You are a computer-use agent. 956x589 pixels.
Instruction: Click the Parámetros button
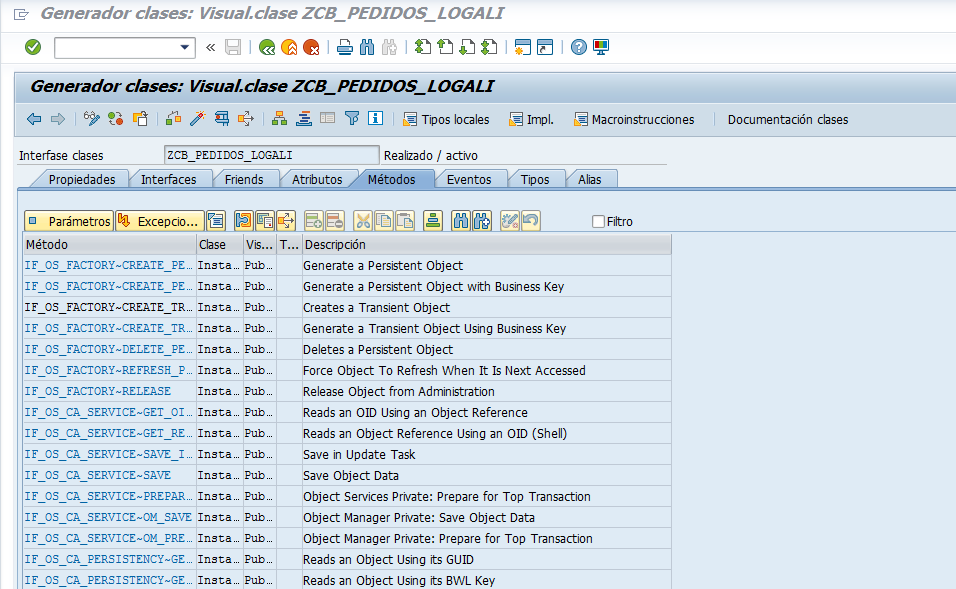[69, 221]
